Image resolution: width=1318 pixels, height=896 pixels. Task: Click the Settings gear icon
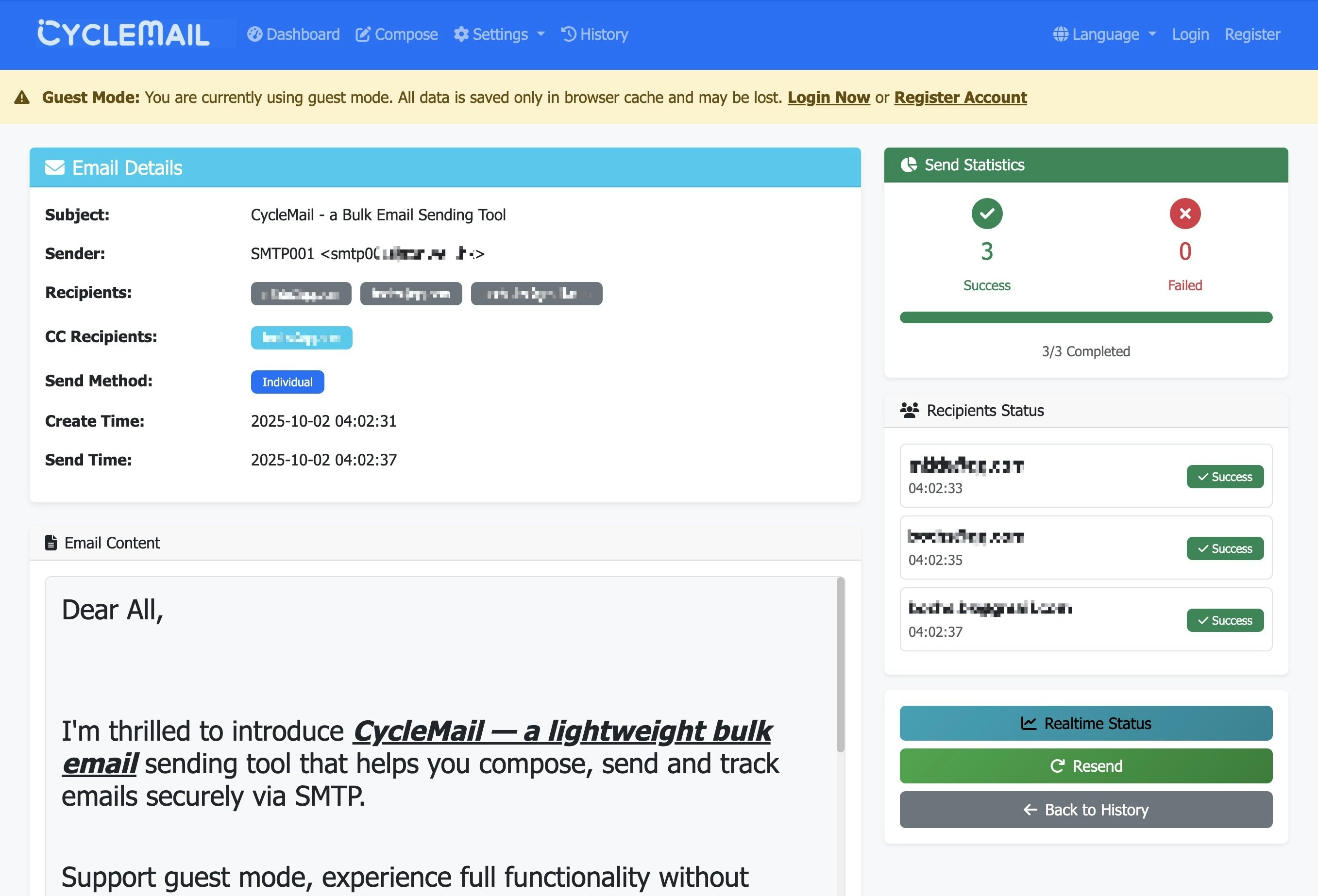[x=461, y=34]
